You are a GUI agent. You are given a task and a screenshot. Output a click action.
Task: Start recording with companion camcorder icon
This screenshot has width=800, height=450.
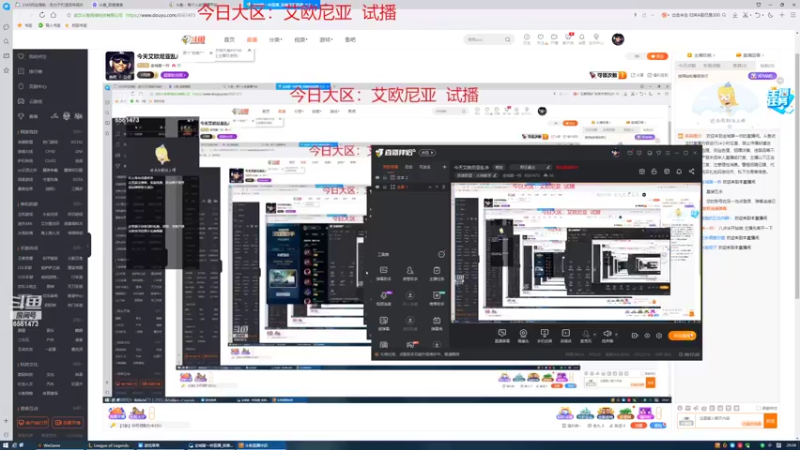click(x=635, y=336)
